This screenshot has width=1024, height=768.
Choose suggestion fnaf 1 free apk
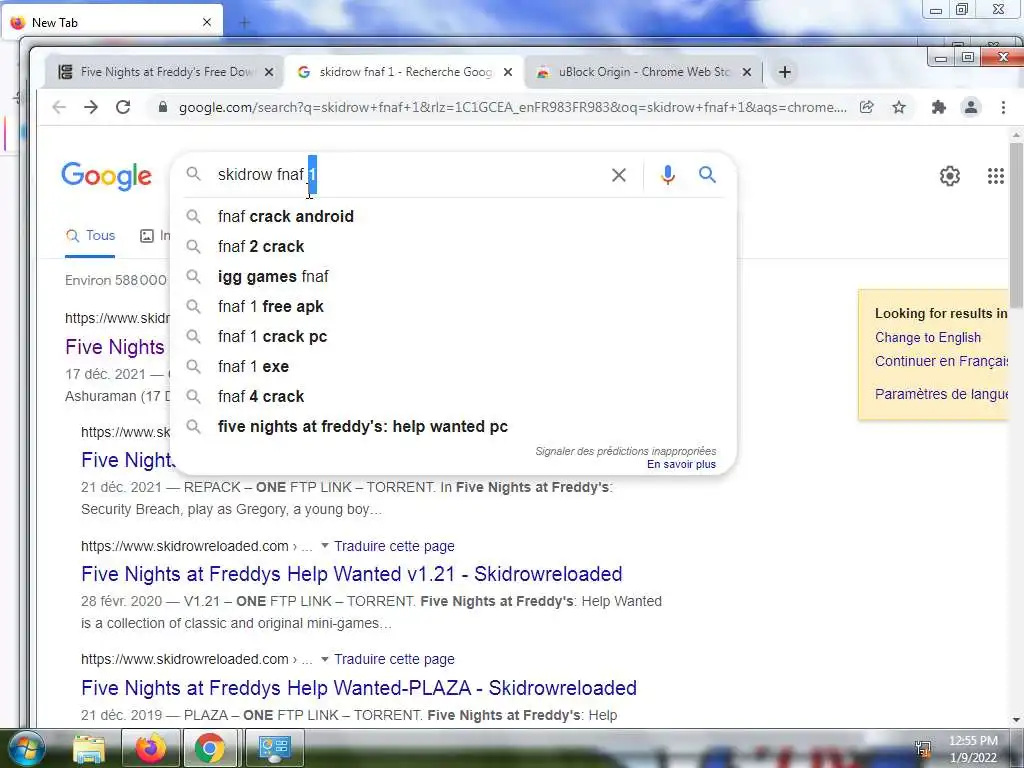click(453, 306)
